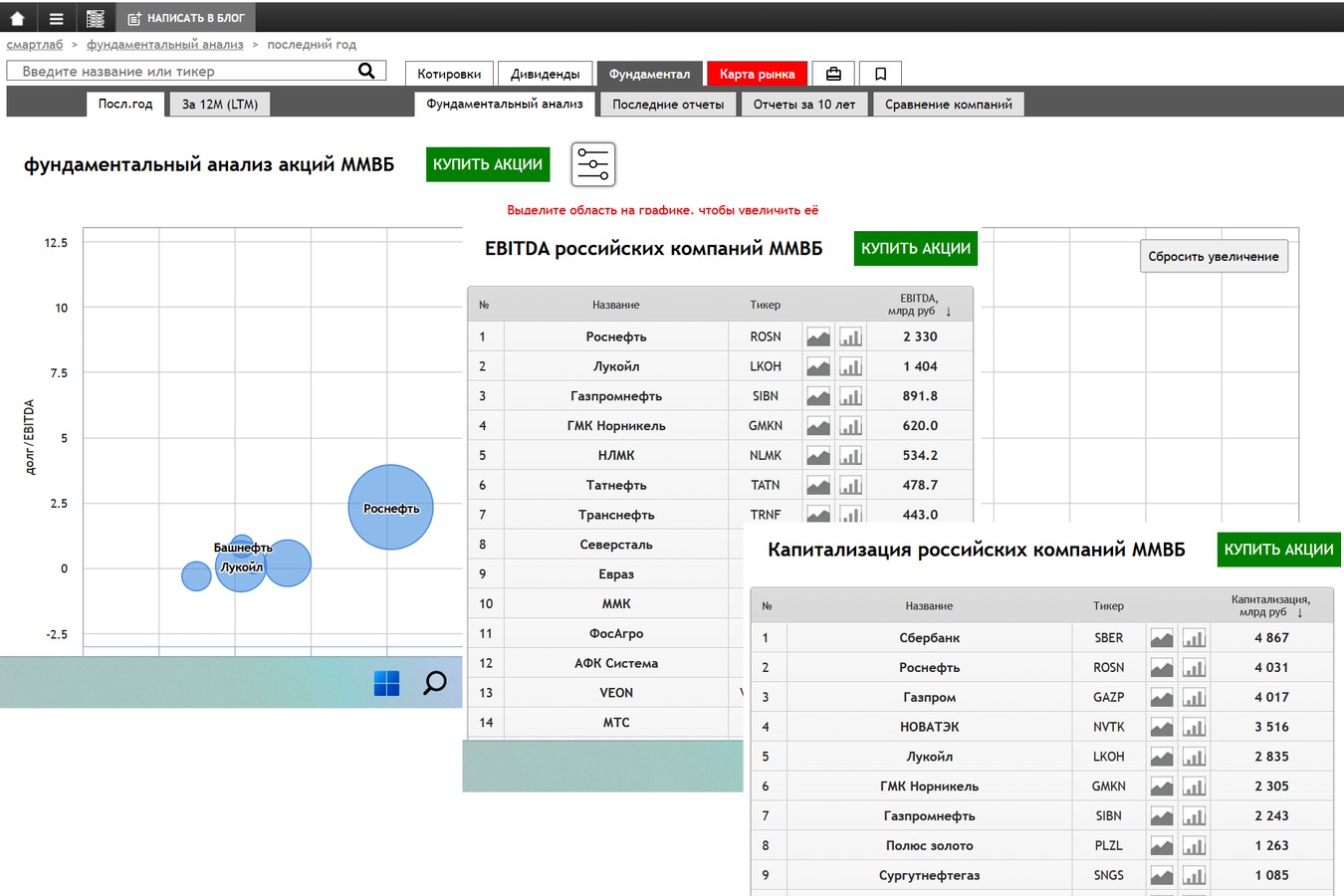The image size is (1344, 896).
Task: Open the briefcase portfolio icon
Action: 833,74
